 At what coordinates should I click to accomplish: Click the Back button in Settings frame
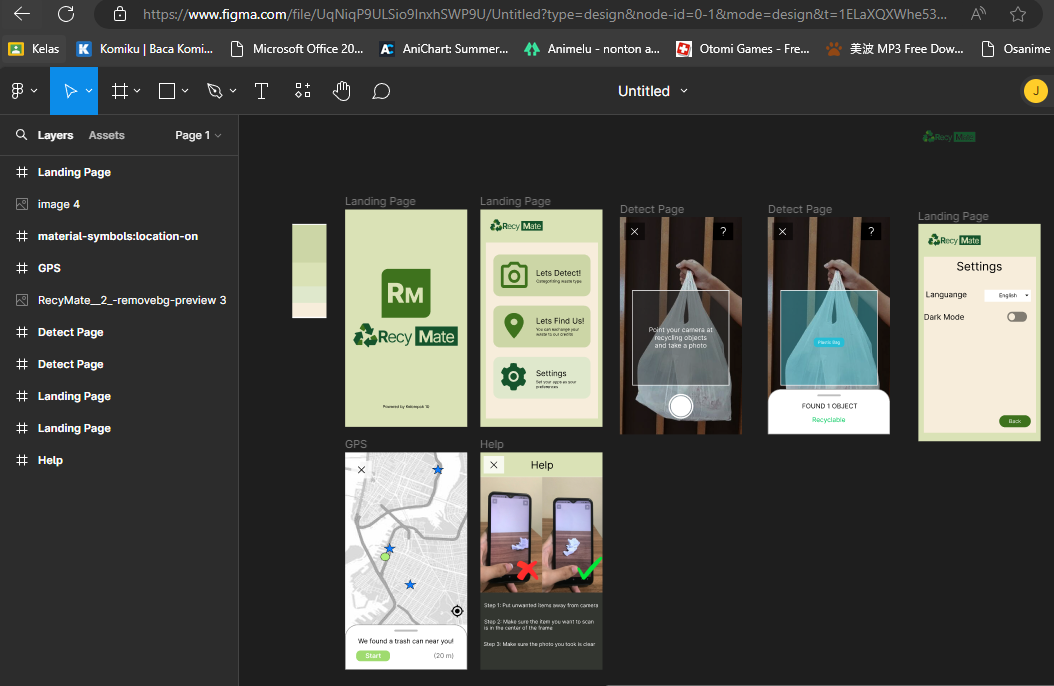pos(1014,421)
